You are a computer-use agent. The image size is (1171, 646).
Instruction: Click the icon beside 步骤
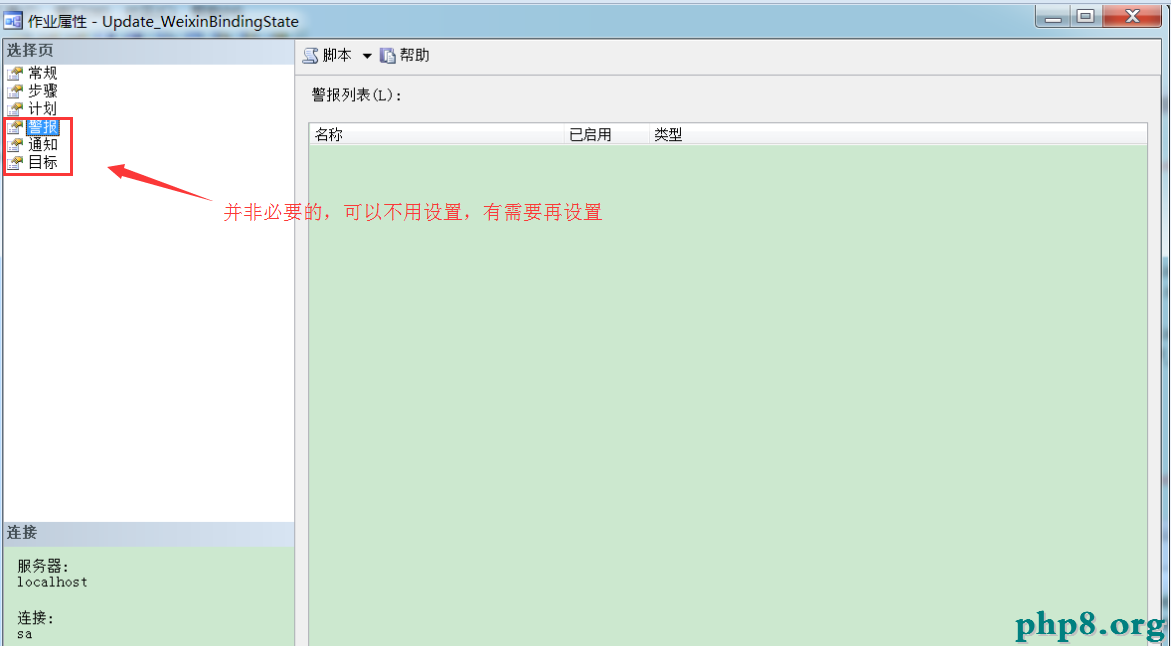click(15, 91)
